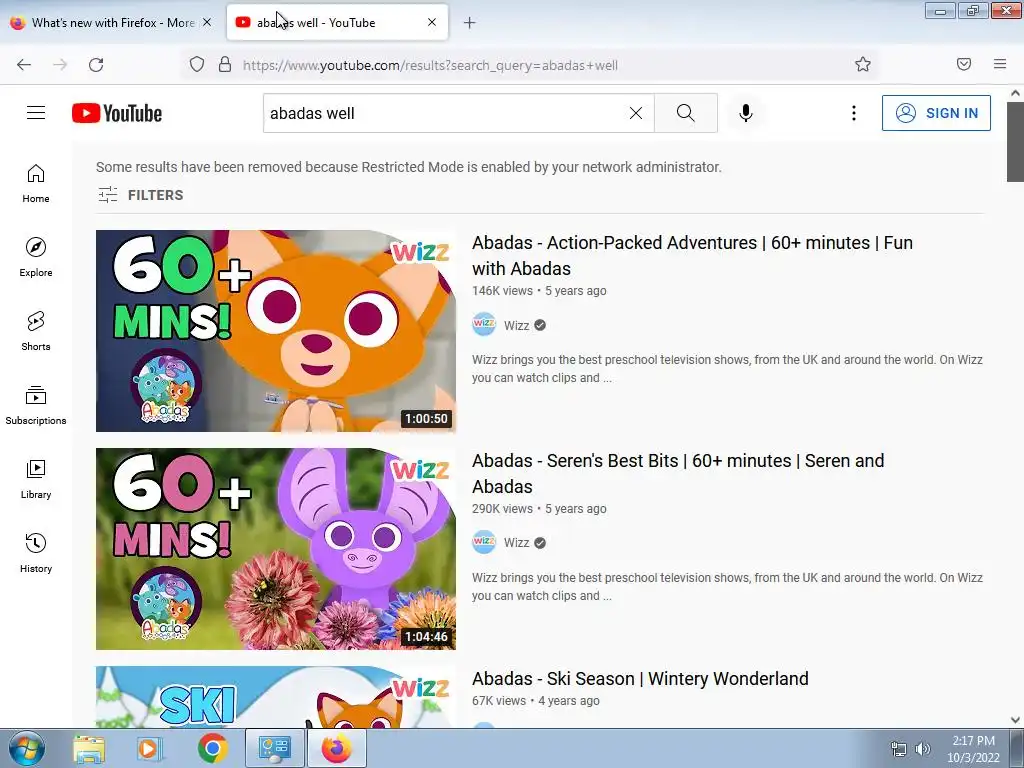This screenshot has height=768, width=1024.
Task: Open Wizz channel name under Seren's Best Bits
Action: tap(517, 543)
